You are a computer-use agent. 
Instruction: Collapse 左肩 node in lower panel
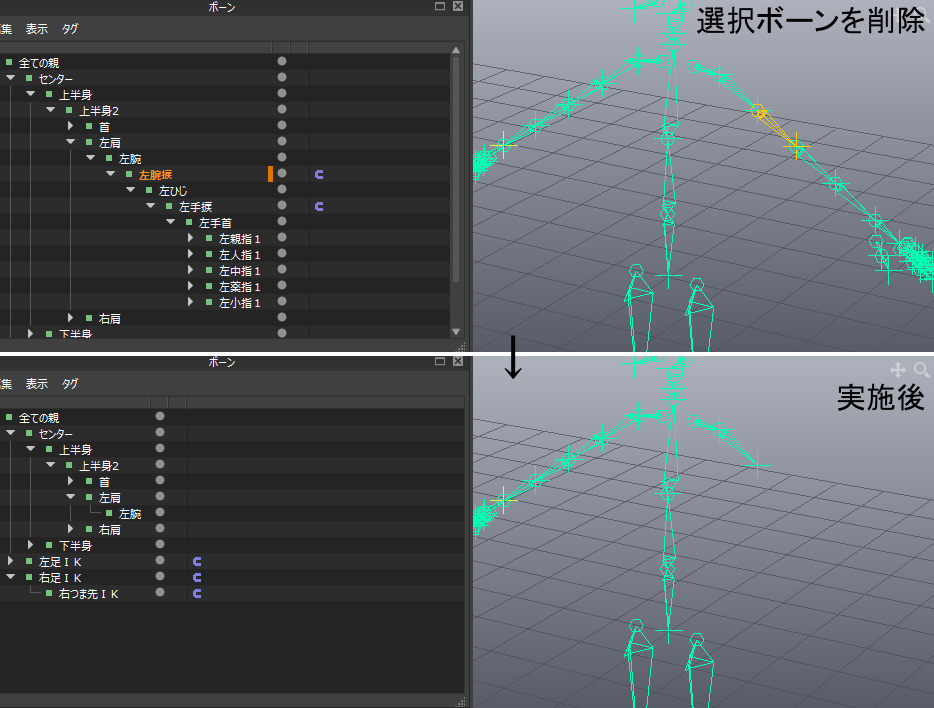click(x=71, y=497)
